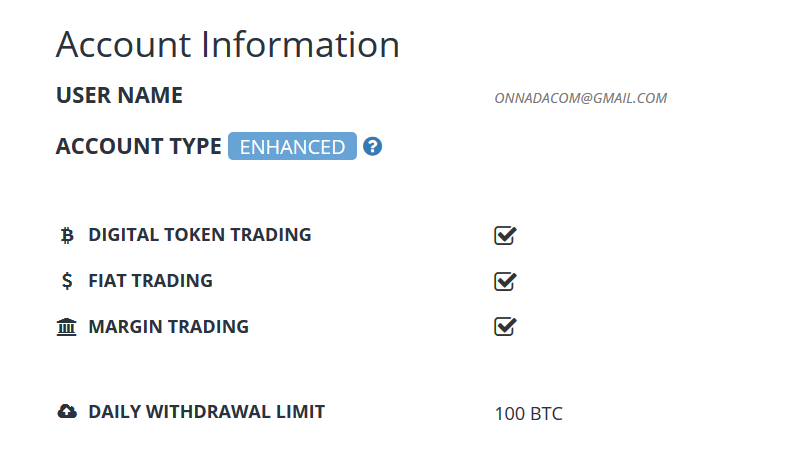Click the Bitcoin symbol icon
Screen dimensions: 798x454
tap(67, 236)
